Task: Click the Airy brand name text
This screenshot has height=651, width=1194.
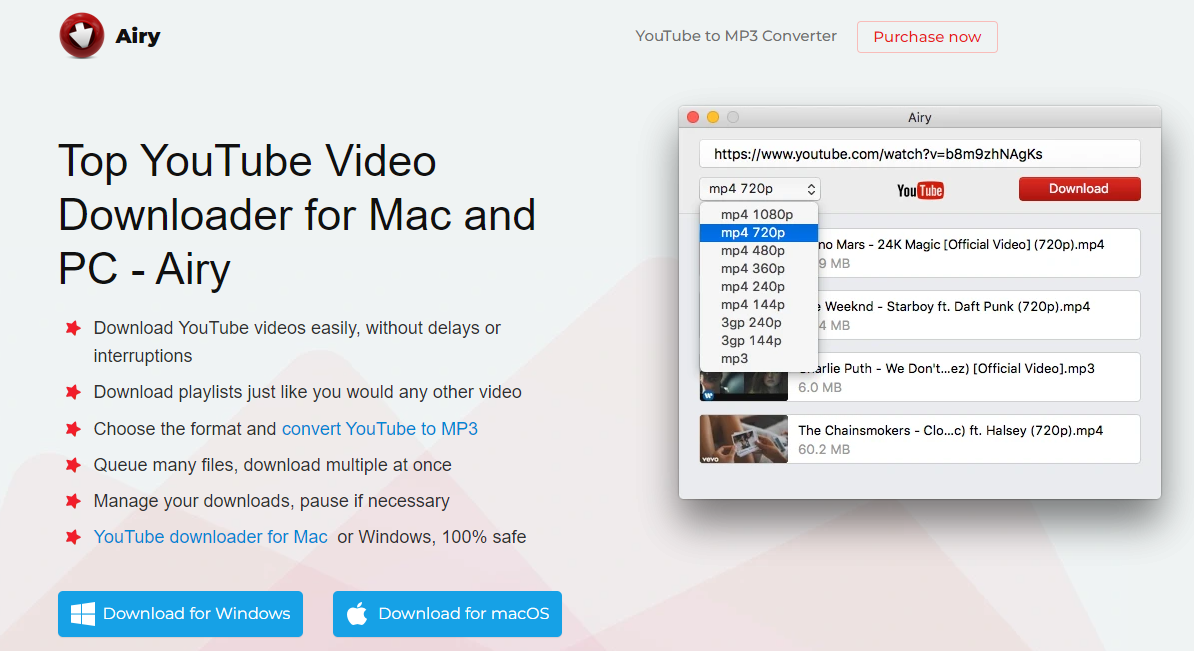Action: [x=138, y=36]
